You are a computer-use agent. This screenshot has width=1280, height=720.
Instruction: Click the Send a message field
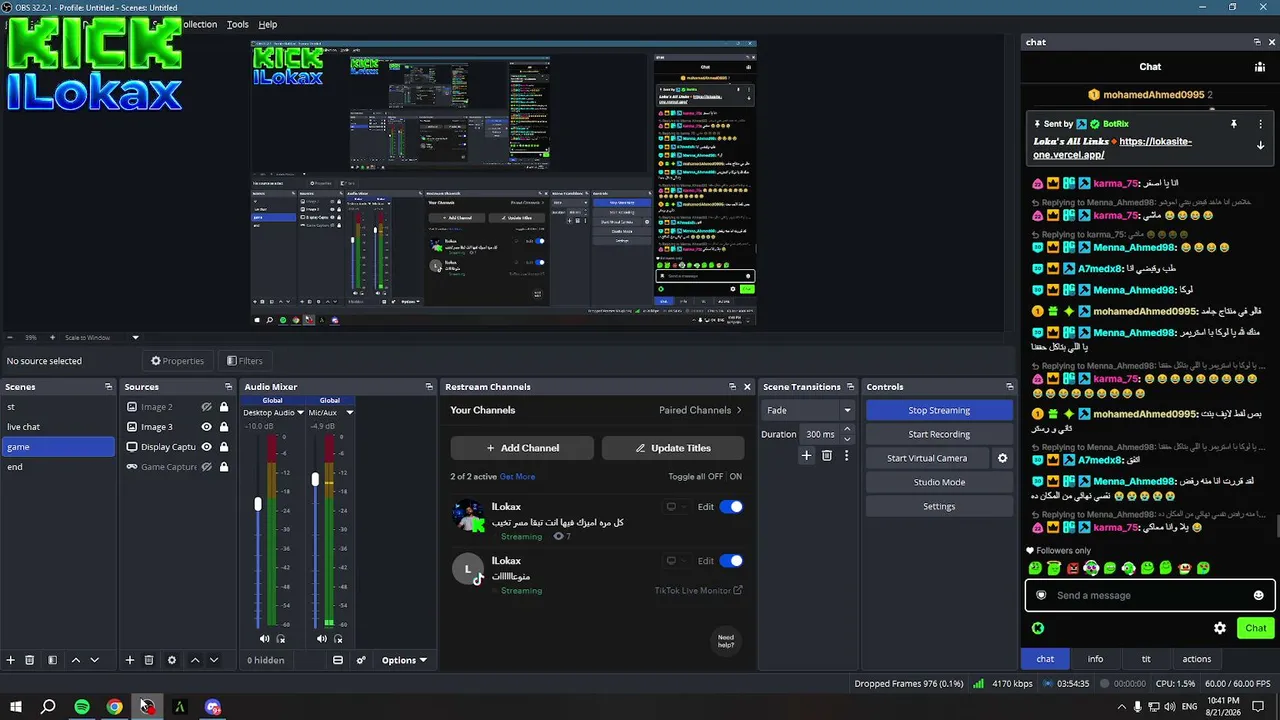coord(1150,595)
